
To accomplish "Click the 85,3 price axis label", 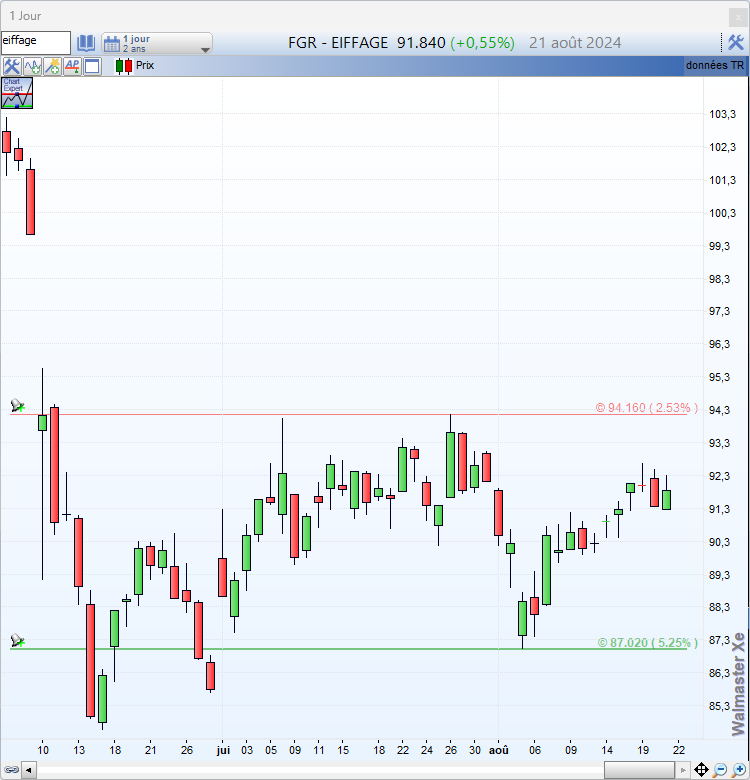I will tap(719, 706).
